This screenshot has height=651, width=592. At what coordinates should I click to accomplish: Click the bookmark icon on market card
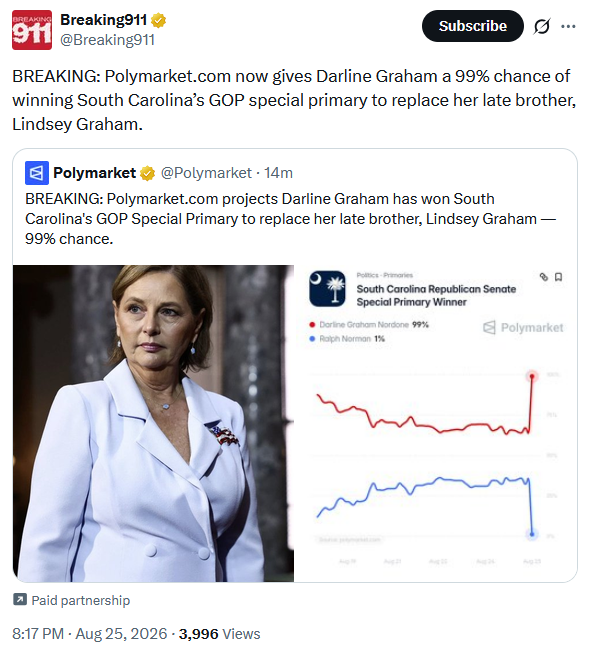point(558,277)
